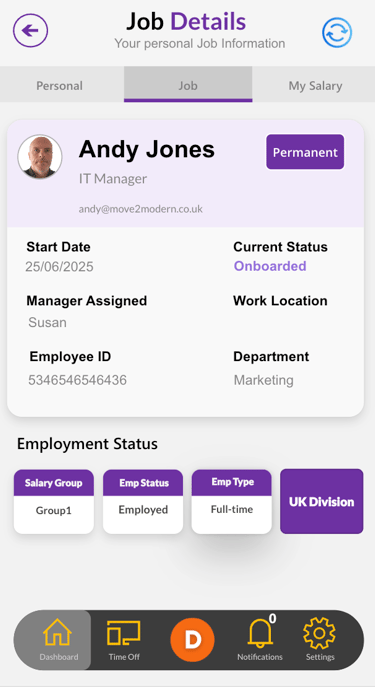Image resolution: width=375 pixels, height=687 pixels.
Task: Select the Salary Group card
Action: tap(53, 502)
